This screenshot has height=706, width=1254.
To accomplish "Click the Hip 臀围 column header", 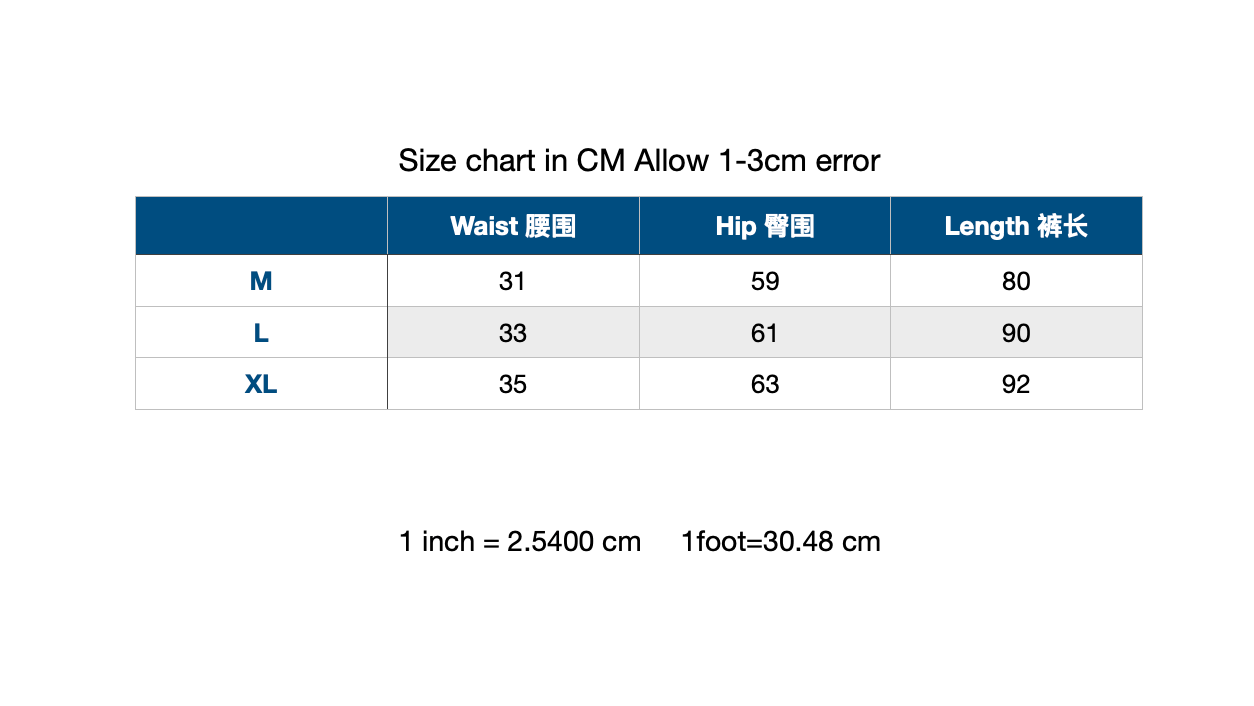I will click(765, 226).
